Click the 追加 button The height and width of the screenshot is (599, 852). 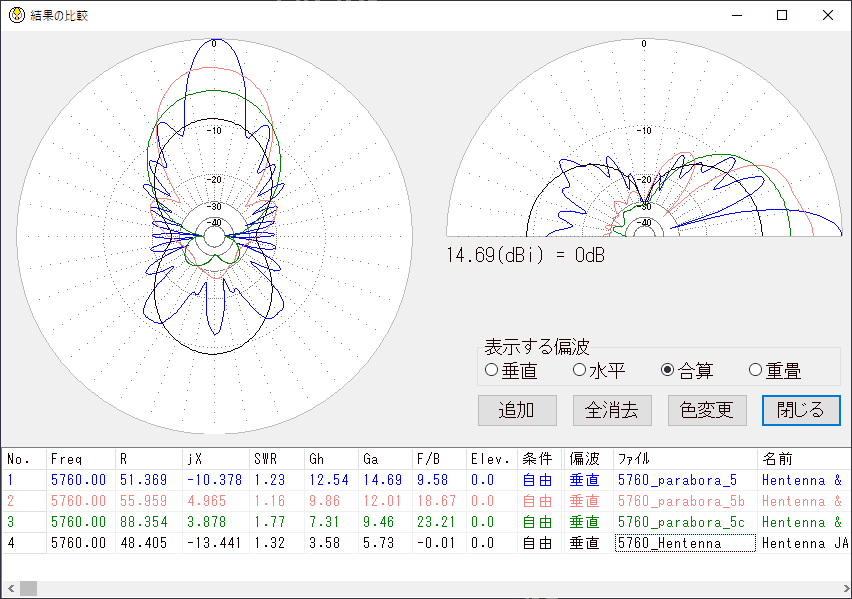click(516, 410)
